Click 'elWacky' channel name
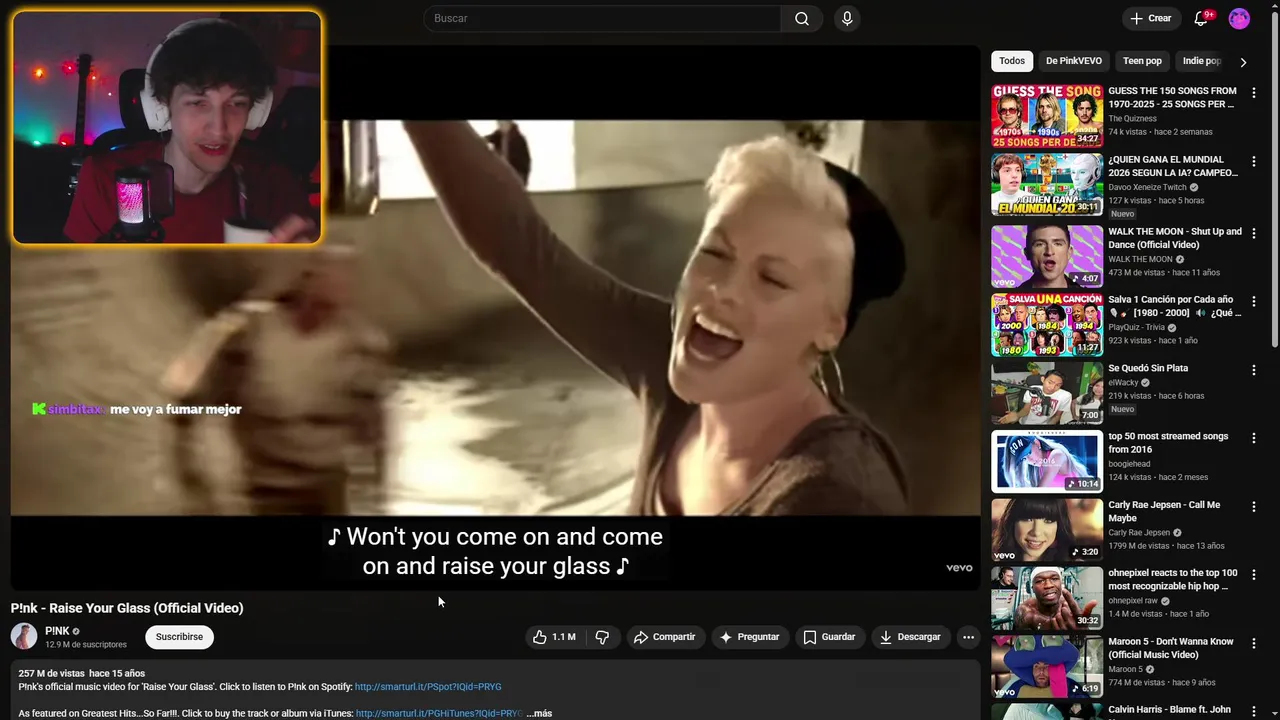This screenshot has height=720, width=1280. click(x=1124, y=382)
